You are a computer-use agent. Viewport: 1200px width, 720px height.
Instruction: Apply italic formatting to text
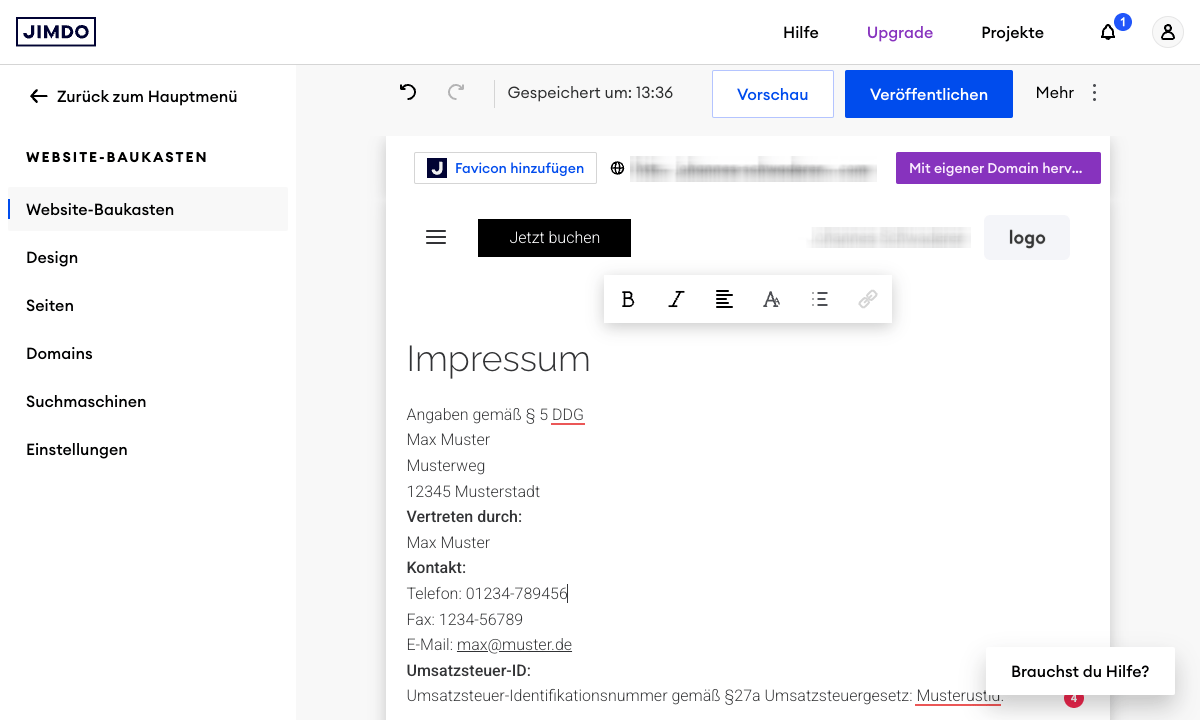(x=676, y=299)
